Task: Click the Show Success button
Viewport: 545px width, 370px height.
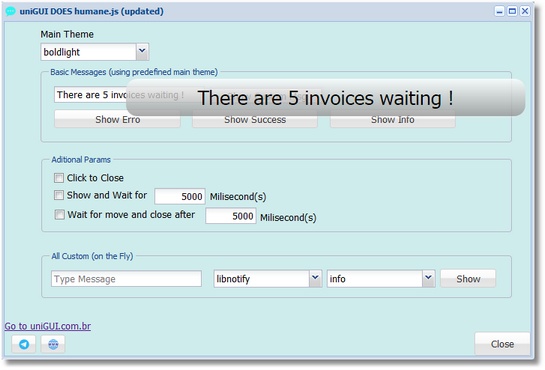Action: (x=255, y=119)
